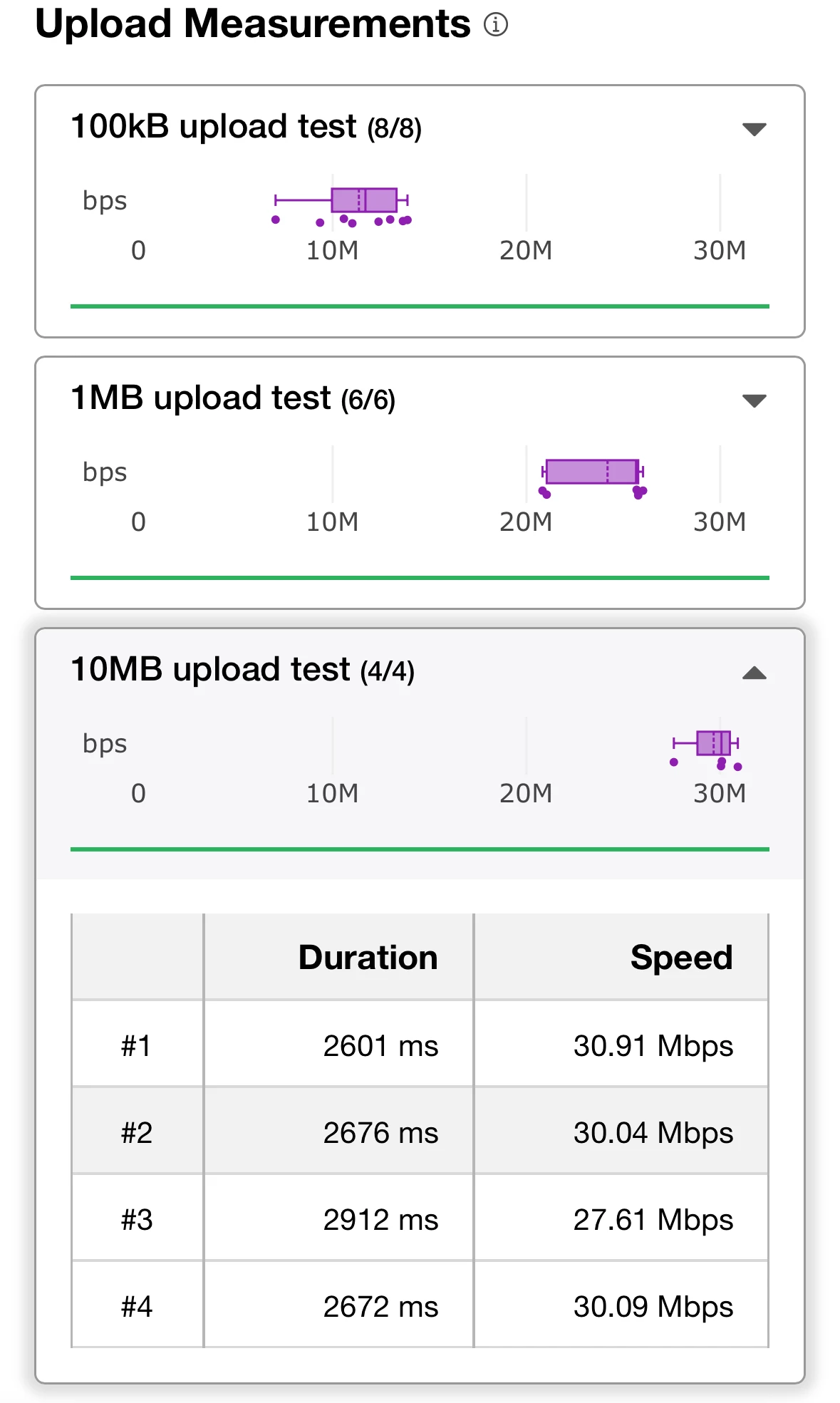
Task: Click the 27.61 Mbps speed cell
Action: click(x=653, y=1220)
